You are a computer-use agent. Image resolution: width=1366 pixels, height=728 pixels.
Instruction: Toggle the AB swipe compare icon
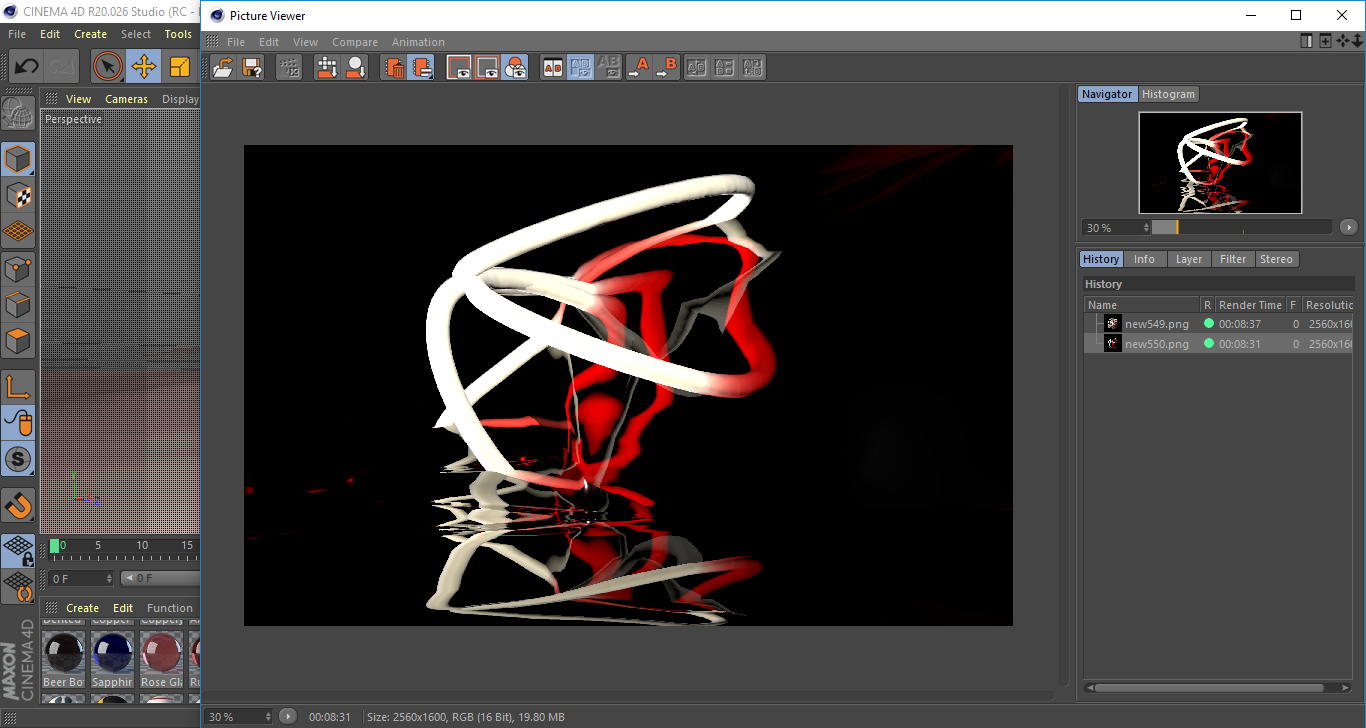coord(580,68)
